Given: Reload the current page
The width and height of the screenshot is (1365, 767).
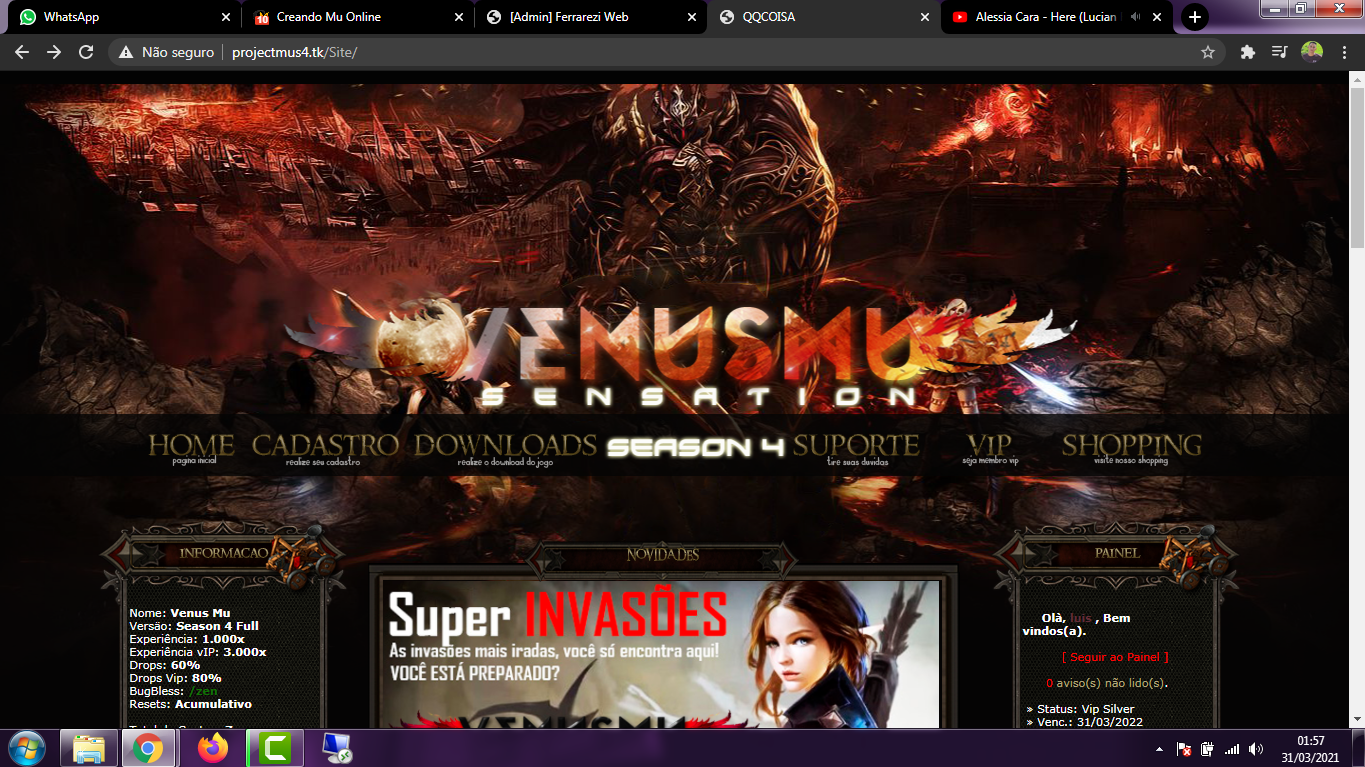Looking at the screenshot, I should point(86,52).
